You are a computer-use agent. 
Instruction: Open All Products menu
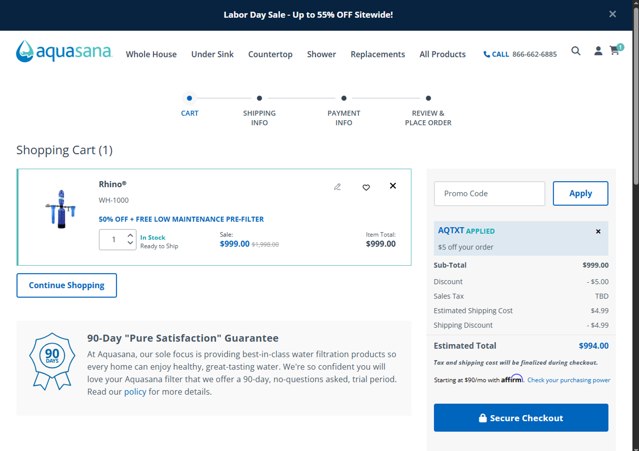[443, 54]
